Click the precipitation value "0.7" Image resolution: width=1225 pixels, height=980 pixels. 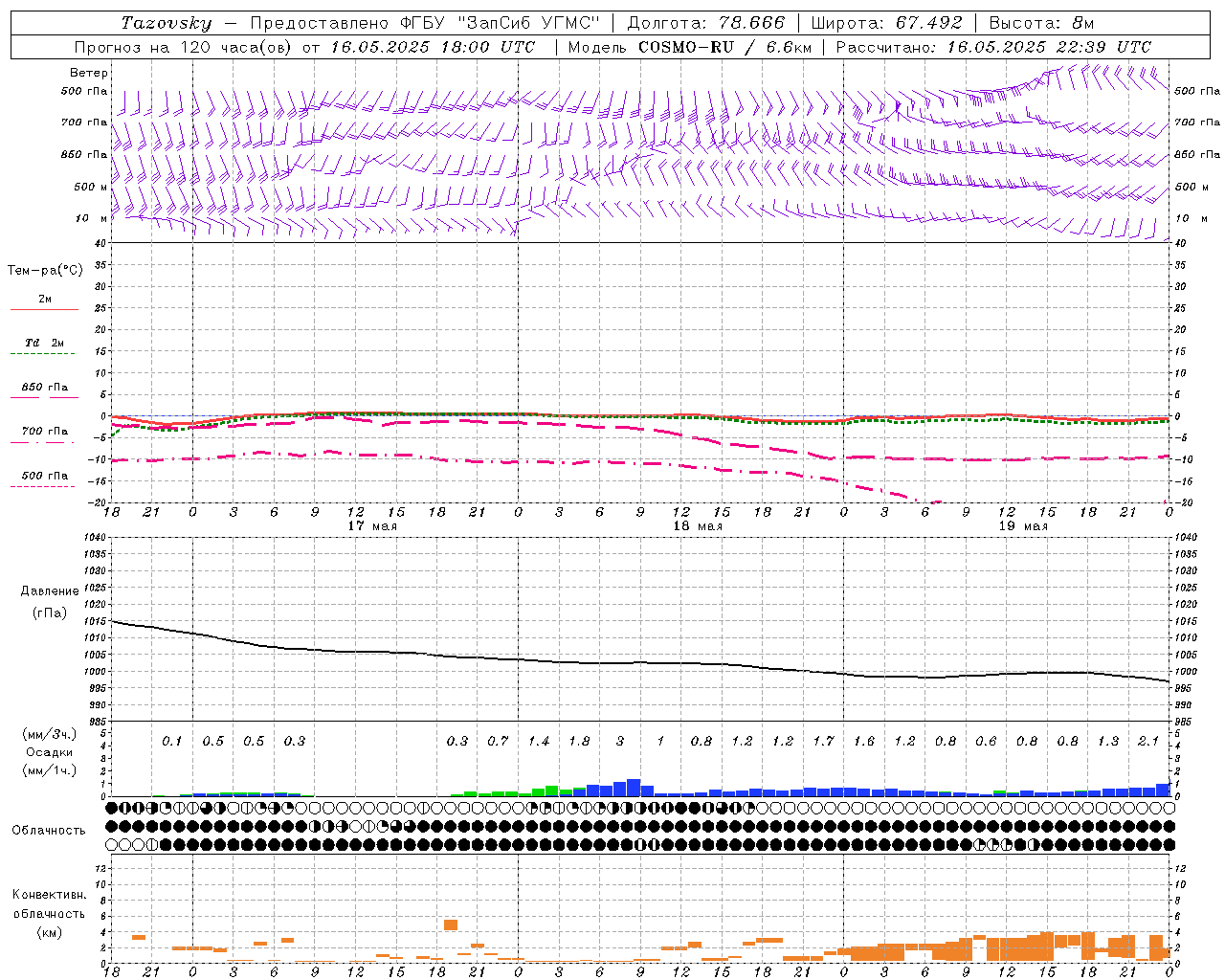(498, 741)
